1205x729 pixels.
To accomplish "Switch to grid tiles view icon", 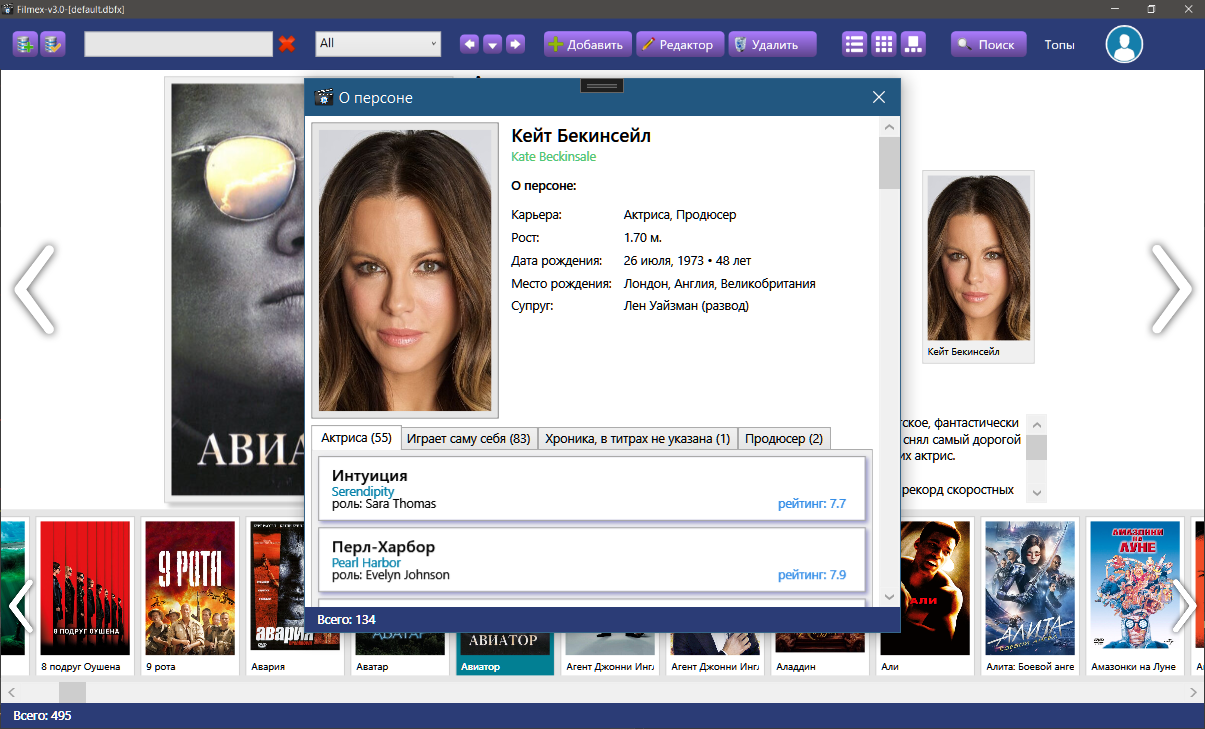I will click(883, 44).
